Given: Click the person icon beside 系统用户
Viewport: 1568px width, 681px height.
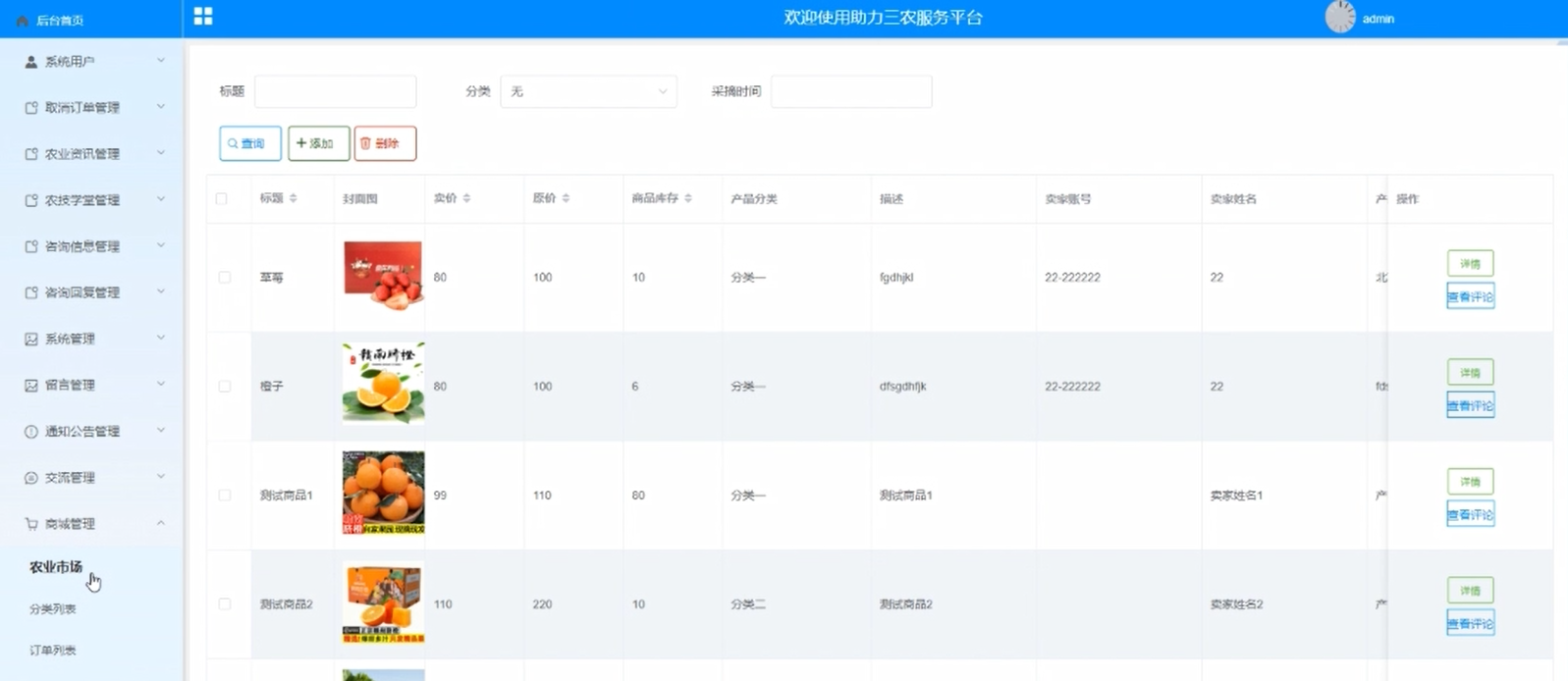Looking at the screenshot, I should 31,62.
